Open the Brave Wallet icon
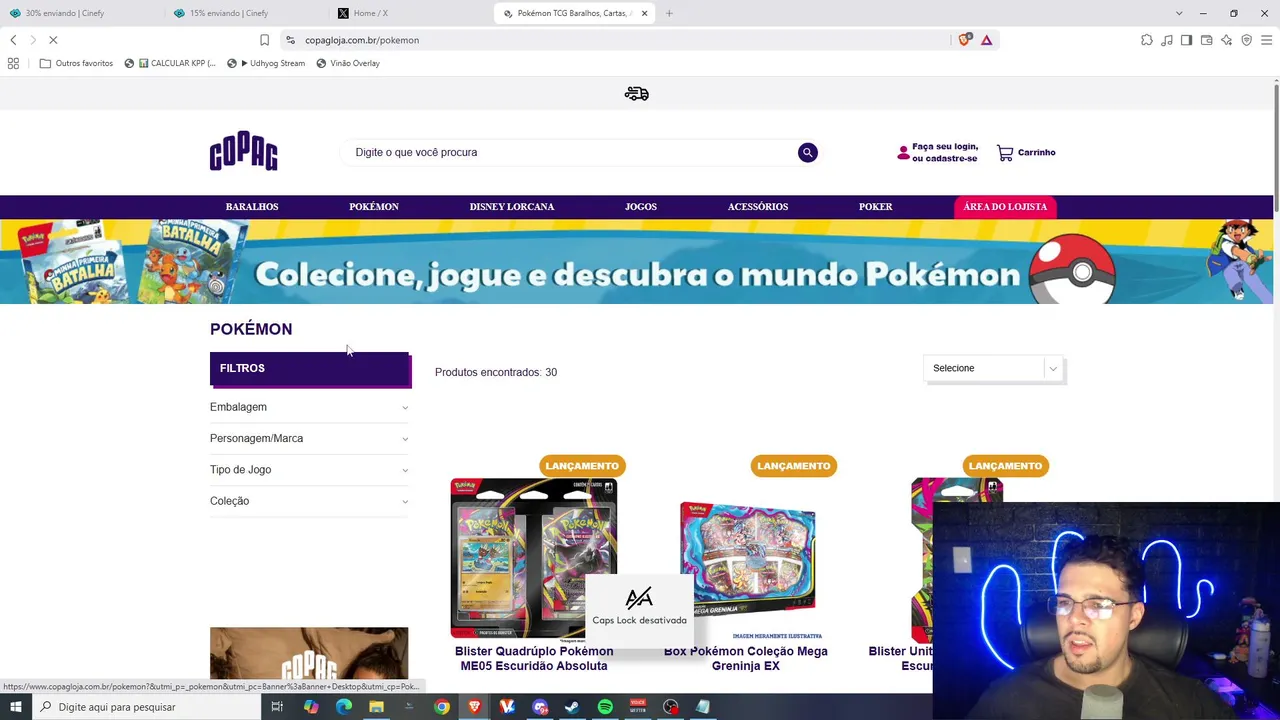The height and width of the screenshot is (720, 1280). (x=1206, y=40)
